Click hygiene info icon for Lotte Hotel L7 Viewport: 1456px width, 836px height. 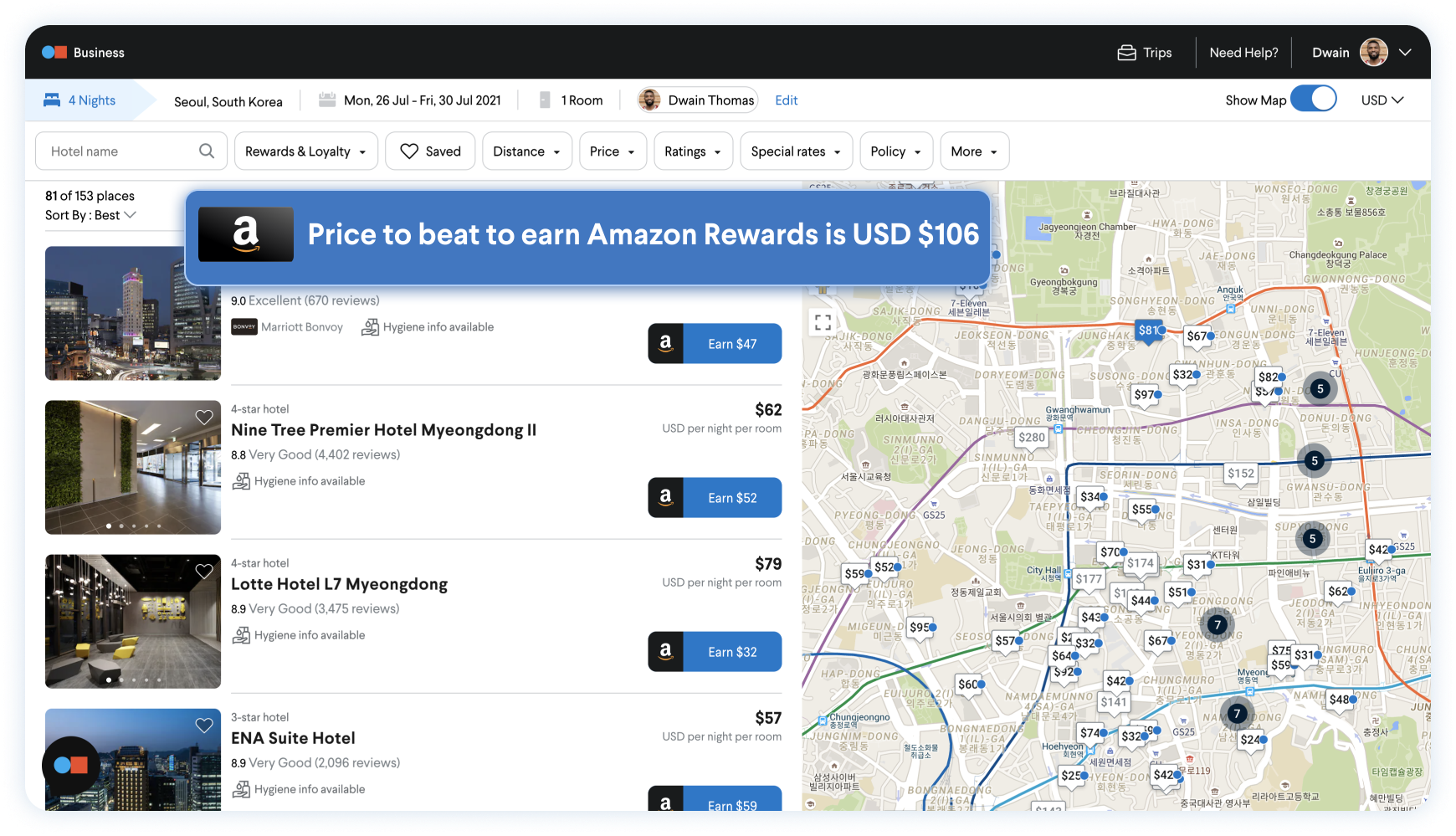coord(241,634)
